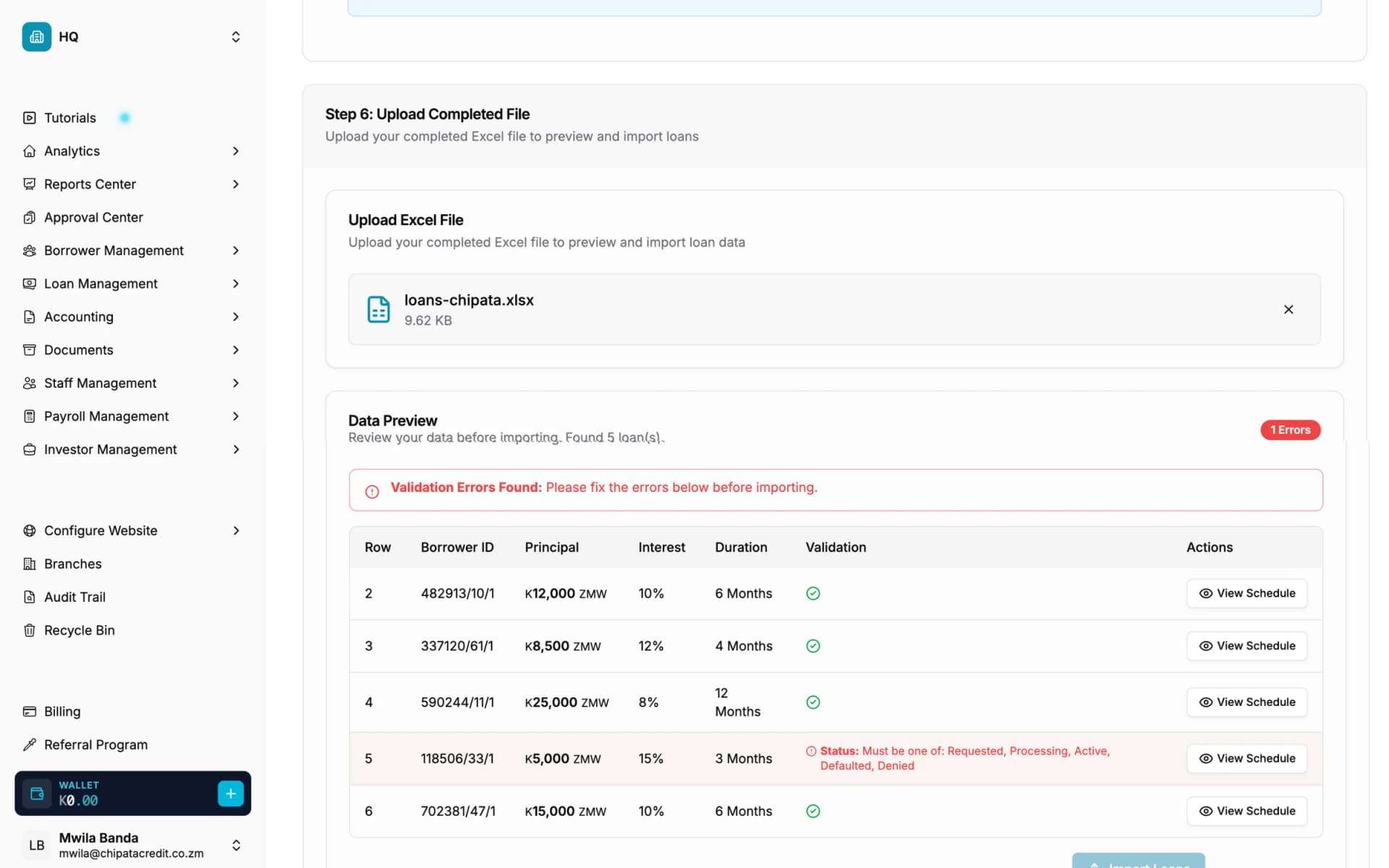Viewport: 1389px width, 868px height.
Task: Open Tutorials from the sidebar
Action: tap(70, 118)
